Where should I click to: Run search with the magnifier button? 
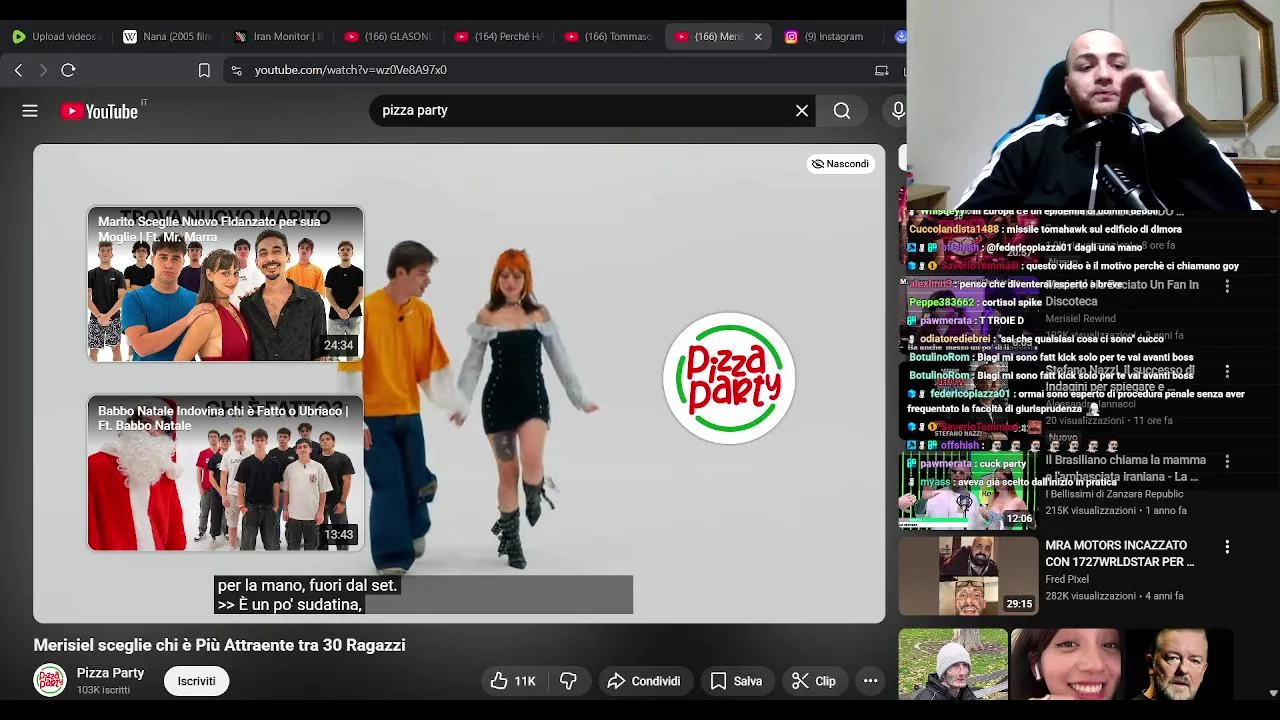coord(842,111)
